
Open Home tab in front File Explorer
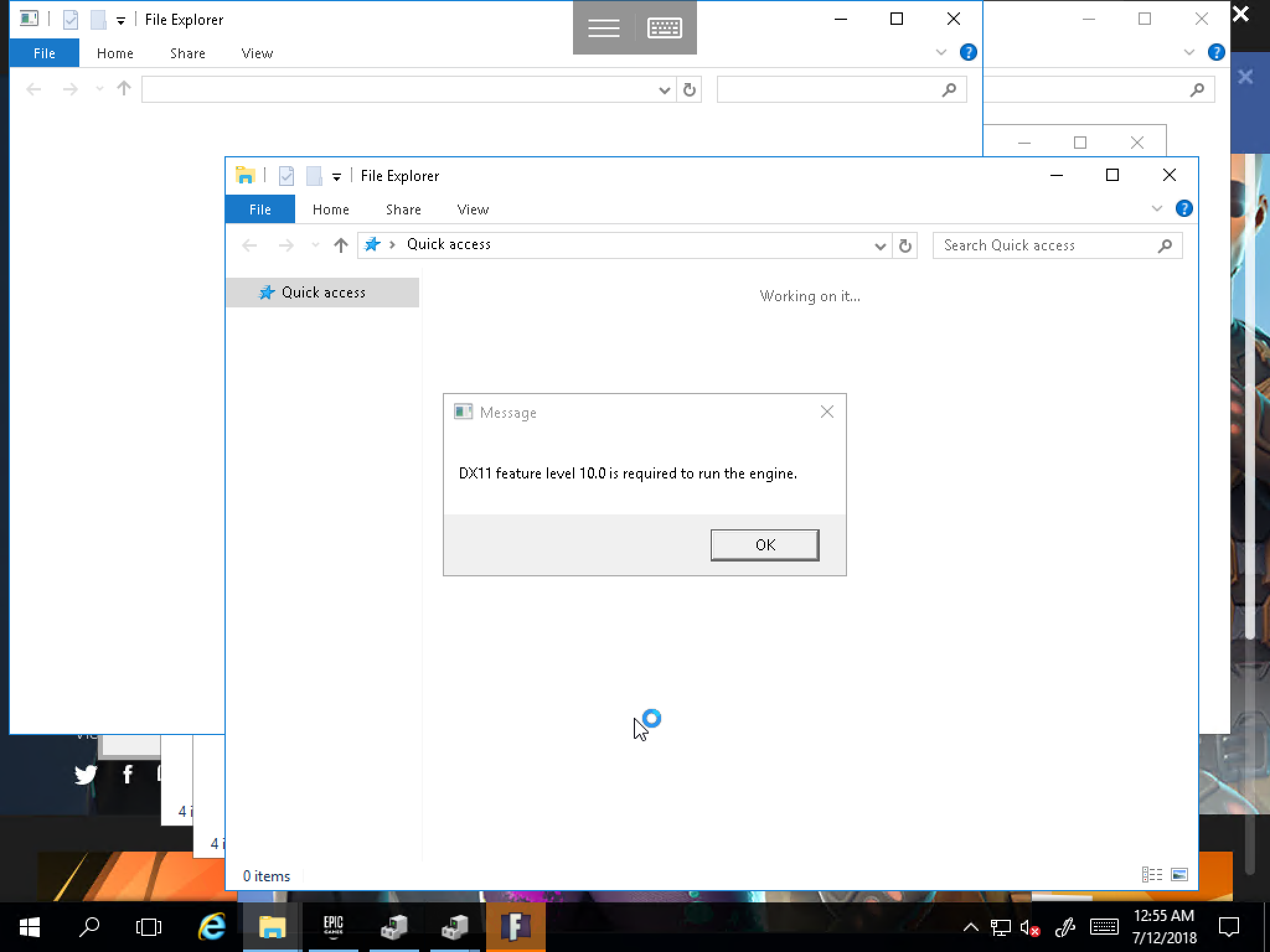[x=331, y=209]
